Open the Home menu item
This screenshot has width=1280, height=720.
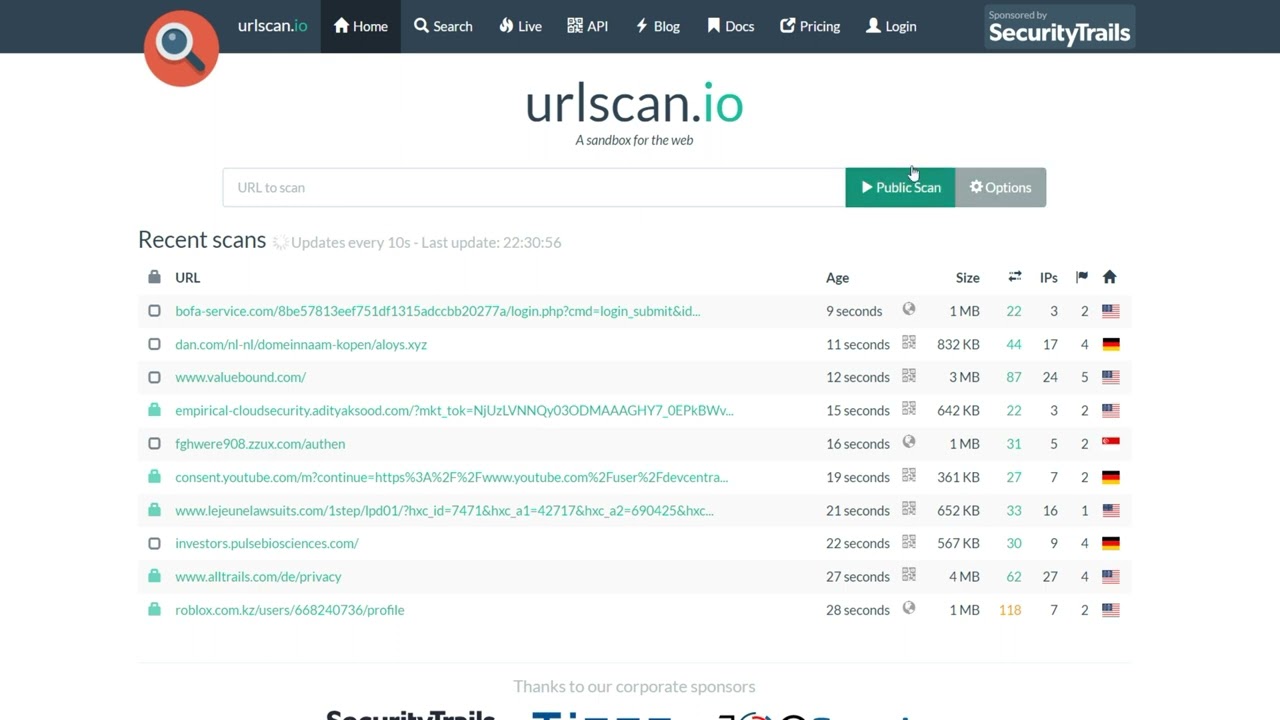(361, 26)
